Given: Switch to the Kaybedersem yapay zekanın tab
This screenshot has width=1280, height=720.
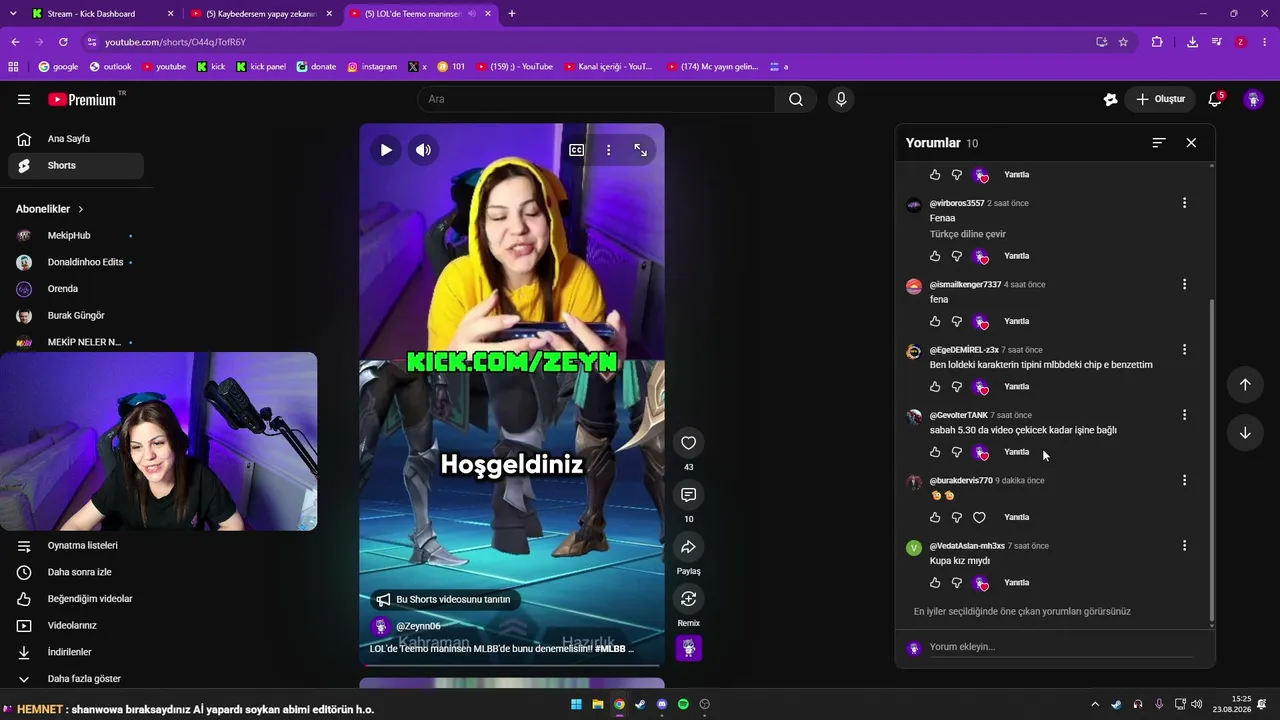Looking at the screenshot, I should tap(262, 14).
